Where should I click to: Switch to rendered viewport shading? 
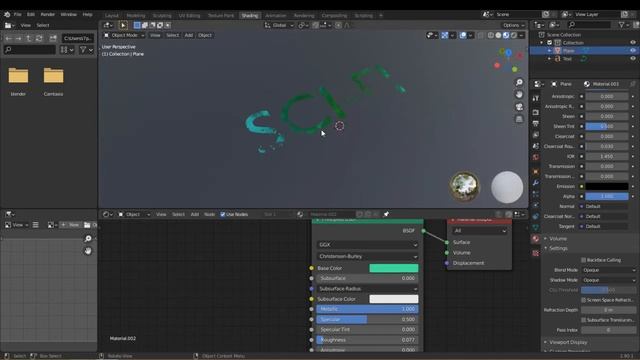click(514, 36)
